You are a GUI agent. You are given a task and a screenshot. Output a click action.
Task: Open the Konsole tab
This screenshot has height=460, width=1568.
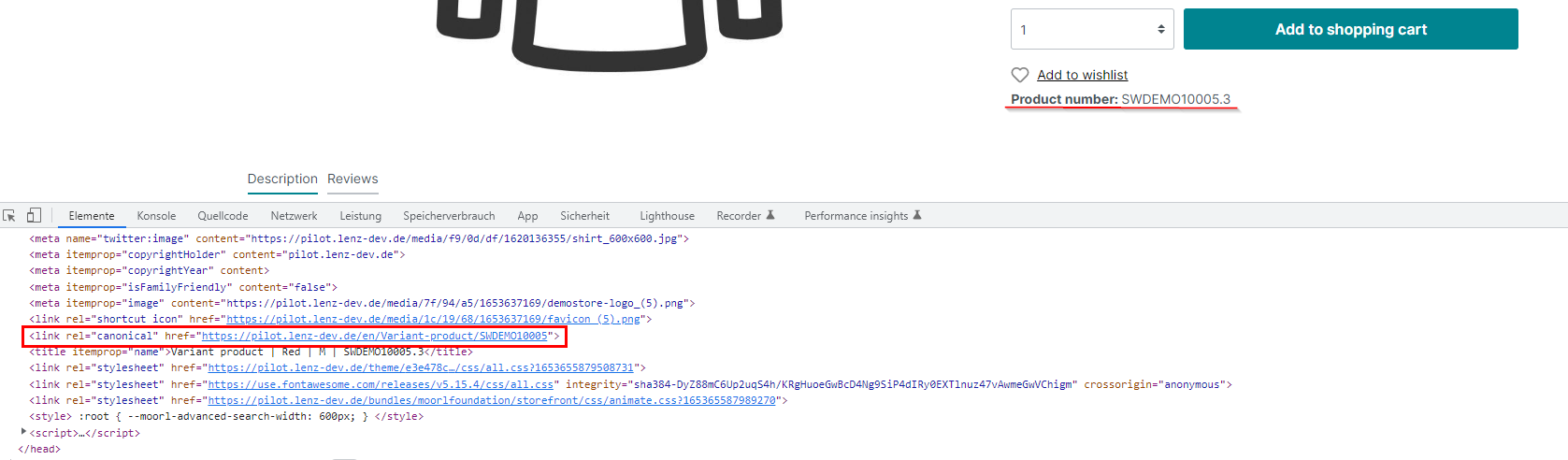(x=156, y=216)
